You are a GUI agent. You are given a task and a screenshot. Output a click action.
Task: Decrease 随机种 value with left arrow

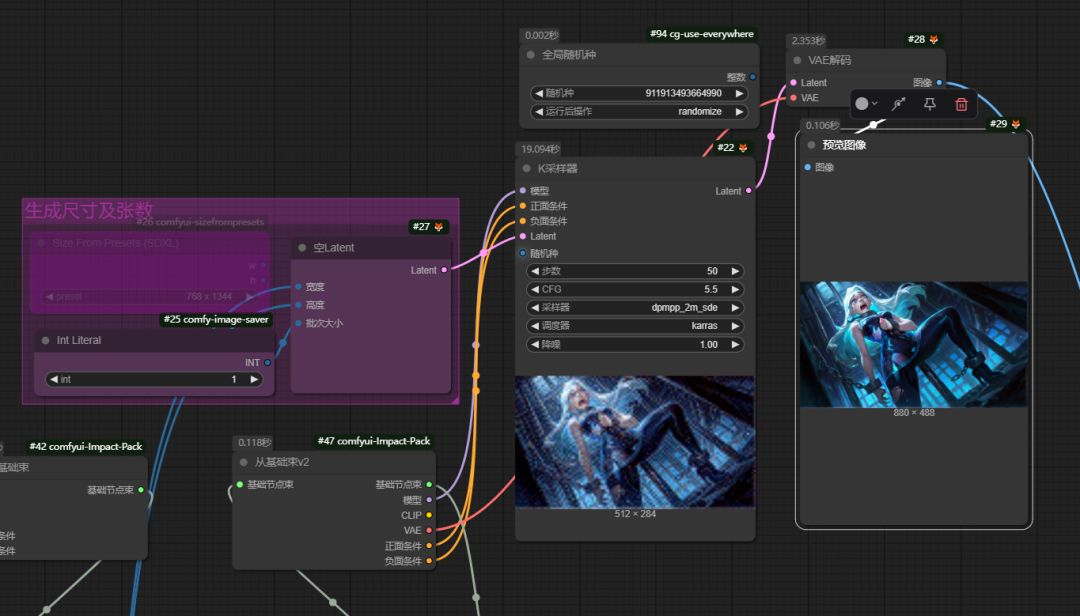[x=539, y=93]
